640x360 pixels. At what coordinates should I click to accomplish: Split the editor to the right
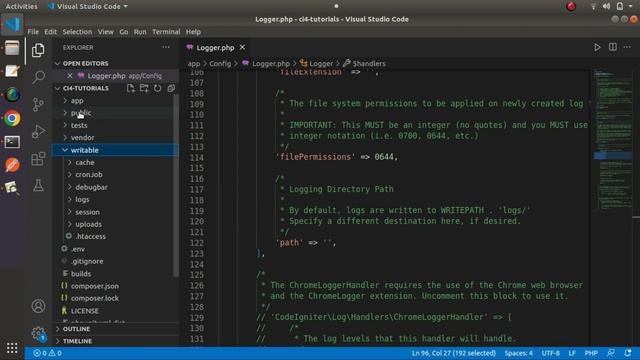pyautogui.click(x=613, y=47)
